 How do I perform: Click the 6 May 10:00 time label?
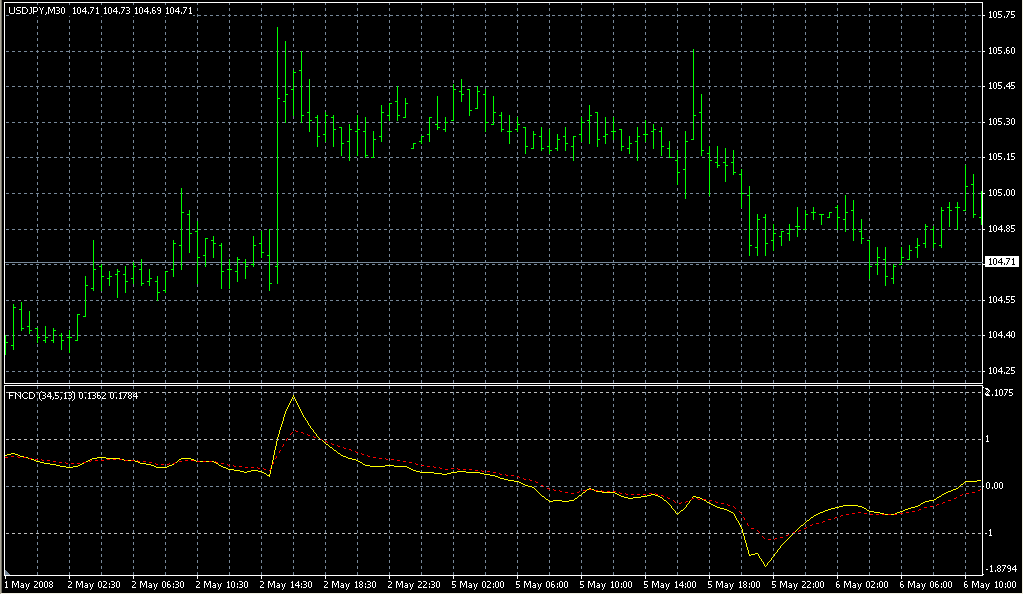(x=989, y=584)
